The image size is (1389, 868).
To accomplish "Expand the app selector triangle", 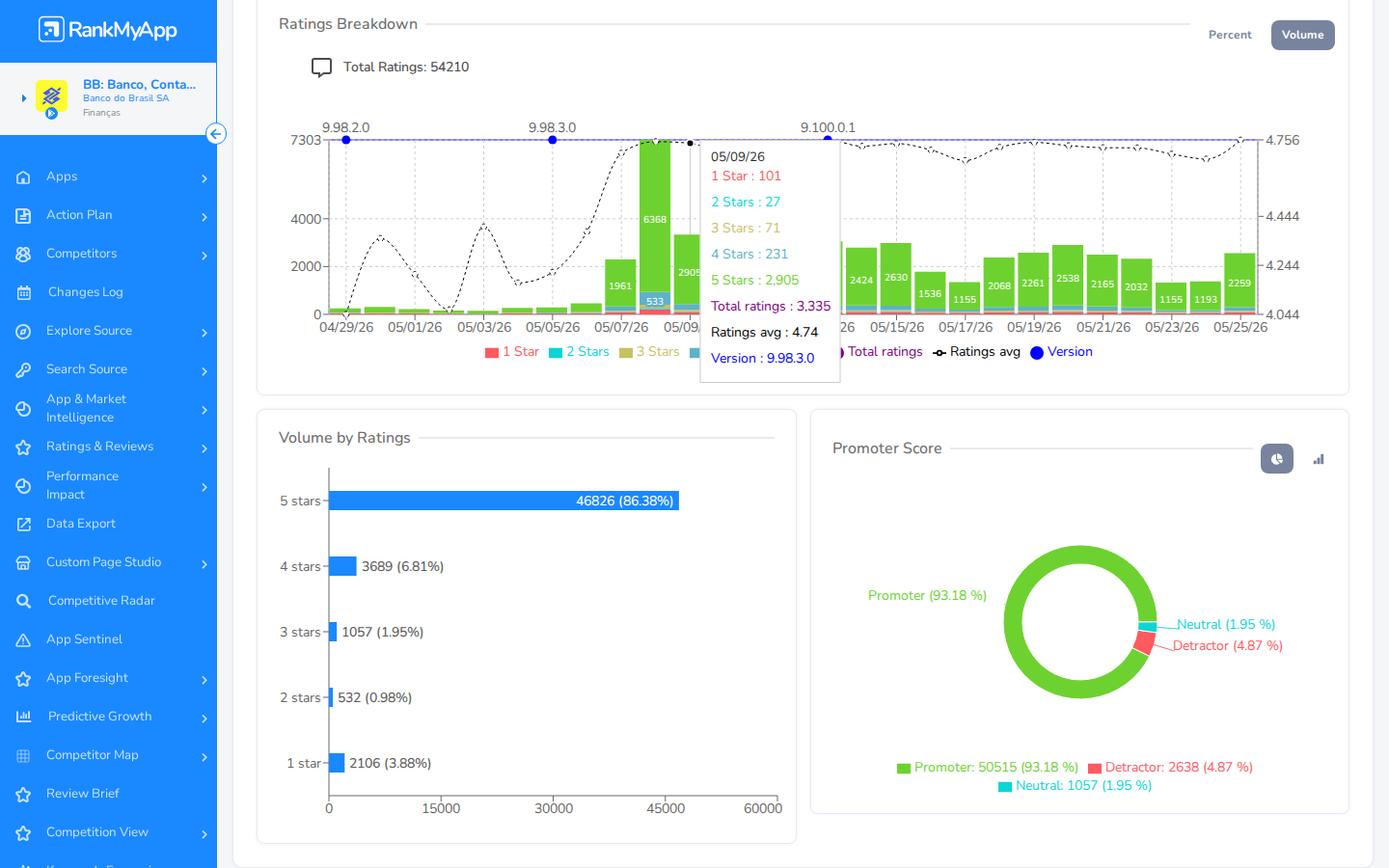I will click(24, 98).
